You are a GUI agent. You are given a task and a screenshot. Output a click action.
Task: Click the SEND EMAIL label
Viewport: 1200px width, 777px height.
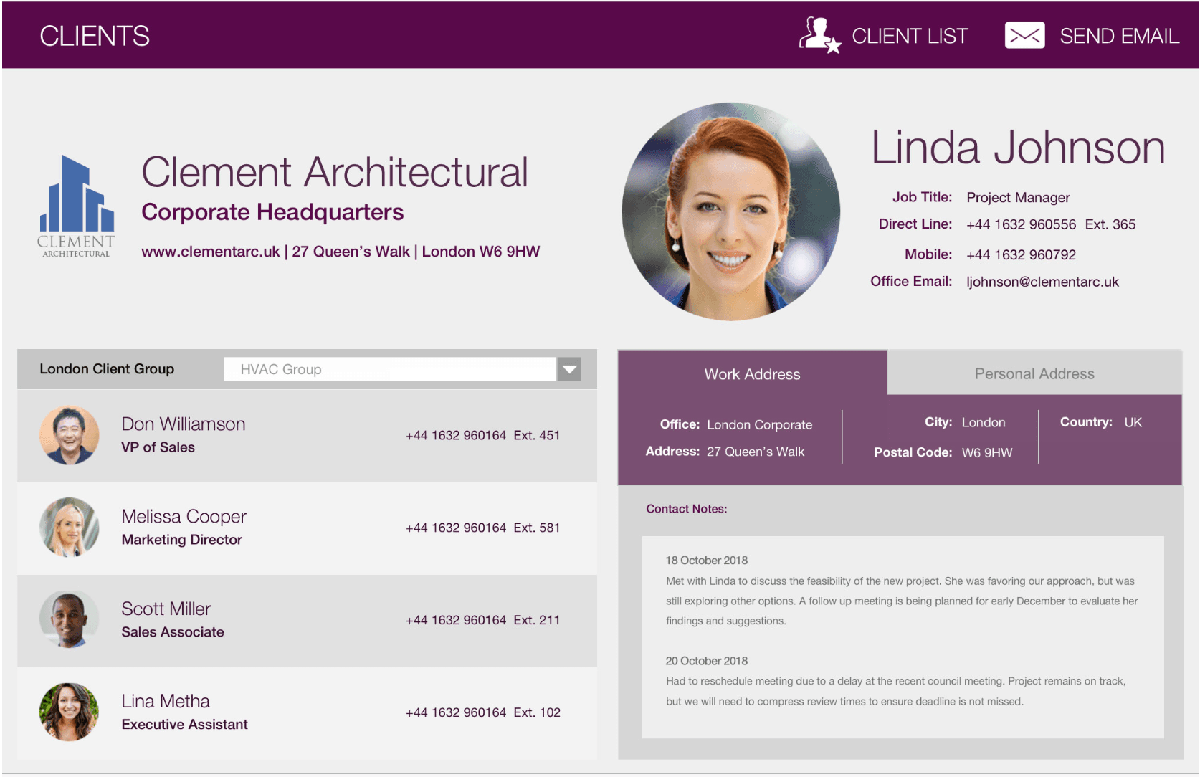click(1120, 36)
